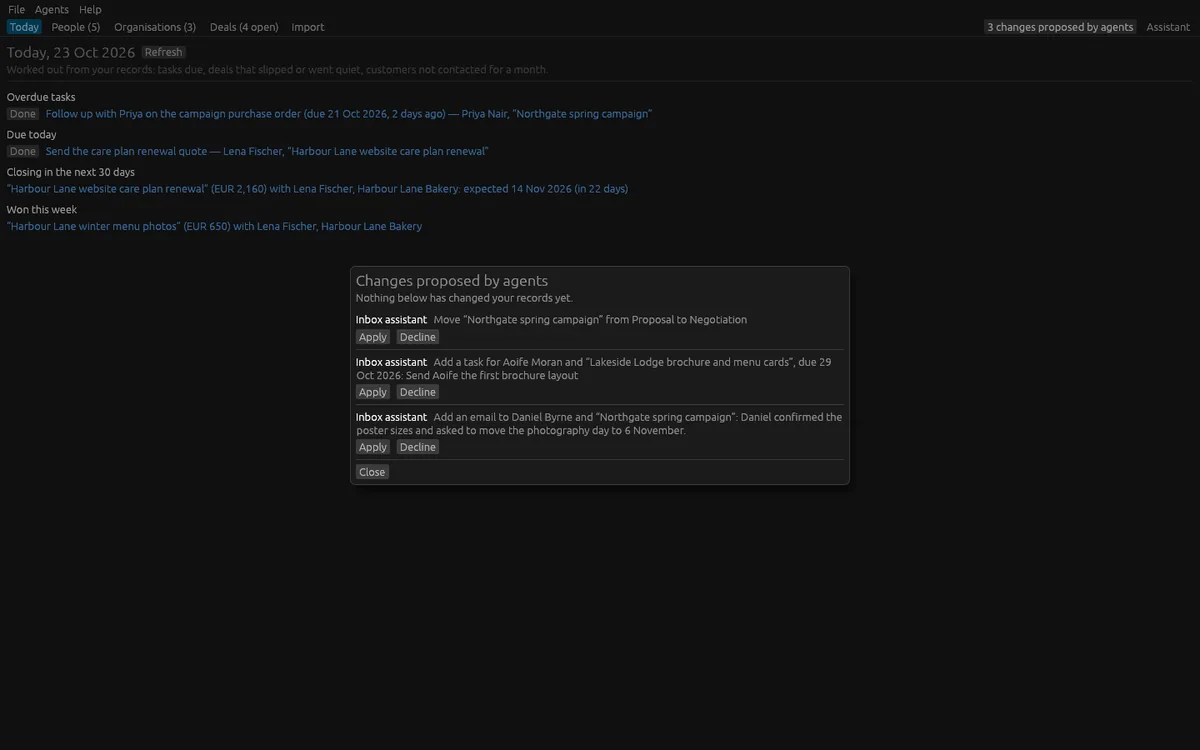
Task: Apply the Aoife Moran task proposal
Action: click(x=373, y=392)
